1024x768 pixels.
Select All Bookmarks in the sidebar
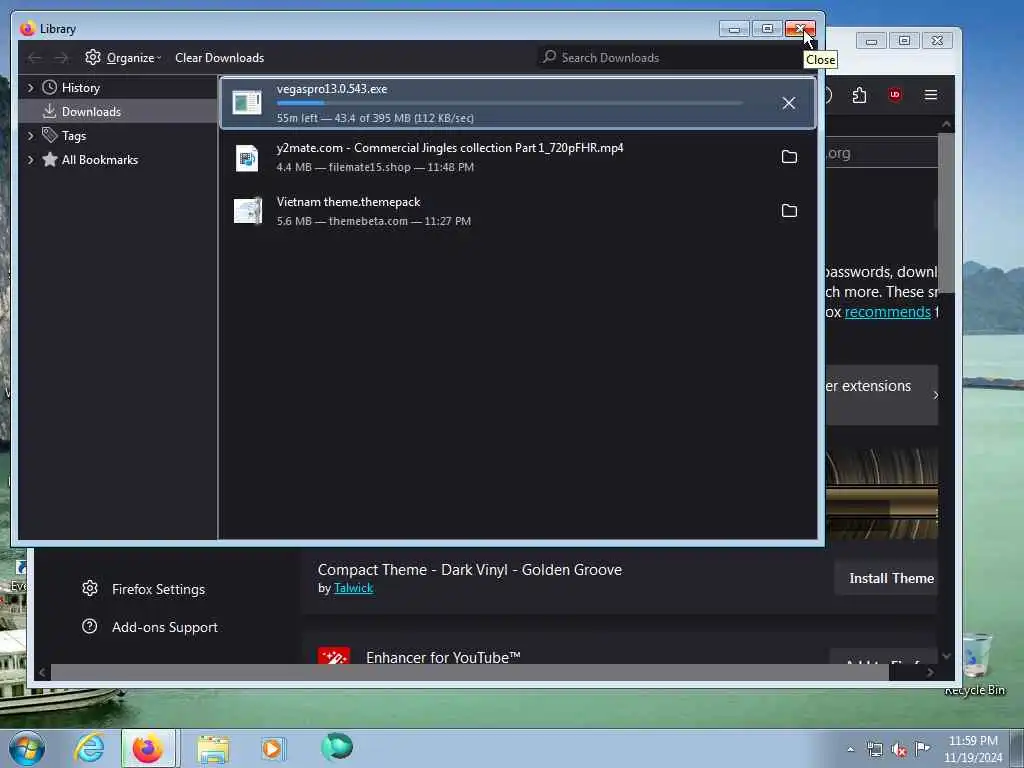[x=99, y=160]
